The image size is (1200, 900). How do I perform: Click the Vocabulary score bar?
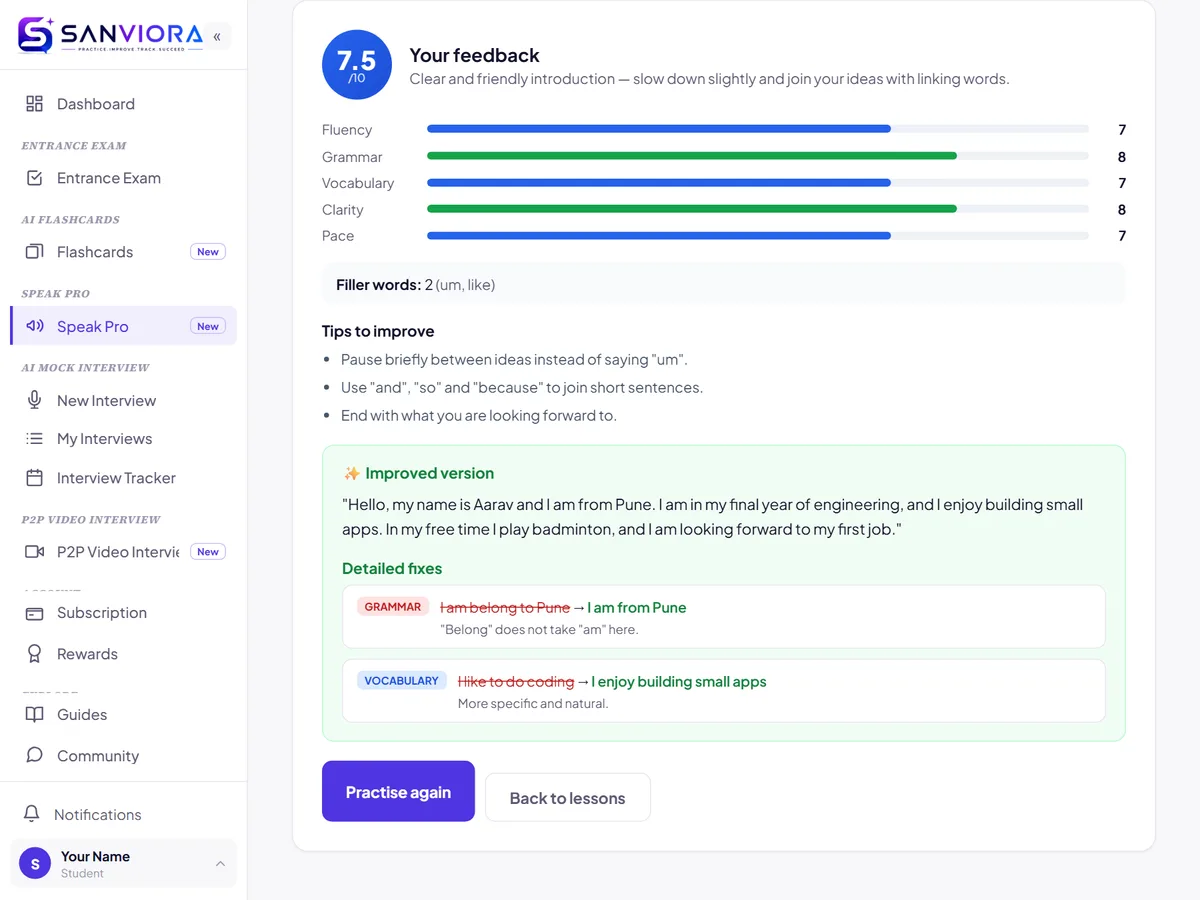click(x=758, y=183)
